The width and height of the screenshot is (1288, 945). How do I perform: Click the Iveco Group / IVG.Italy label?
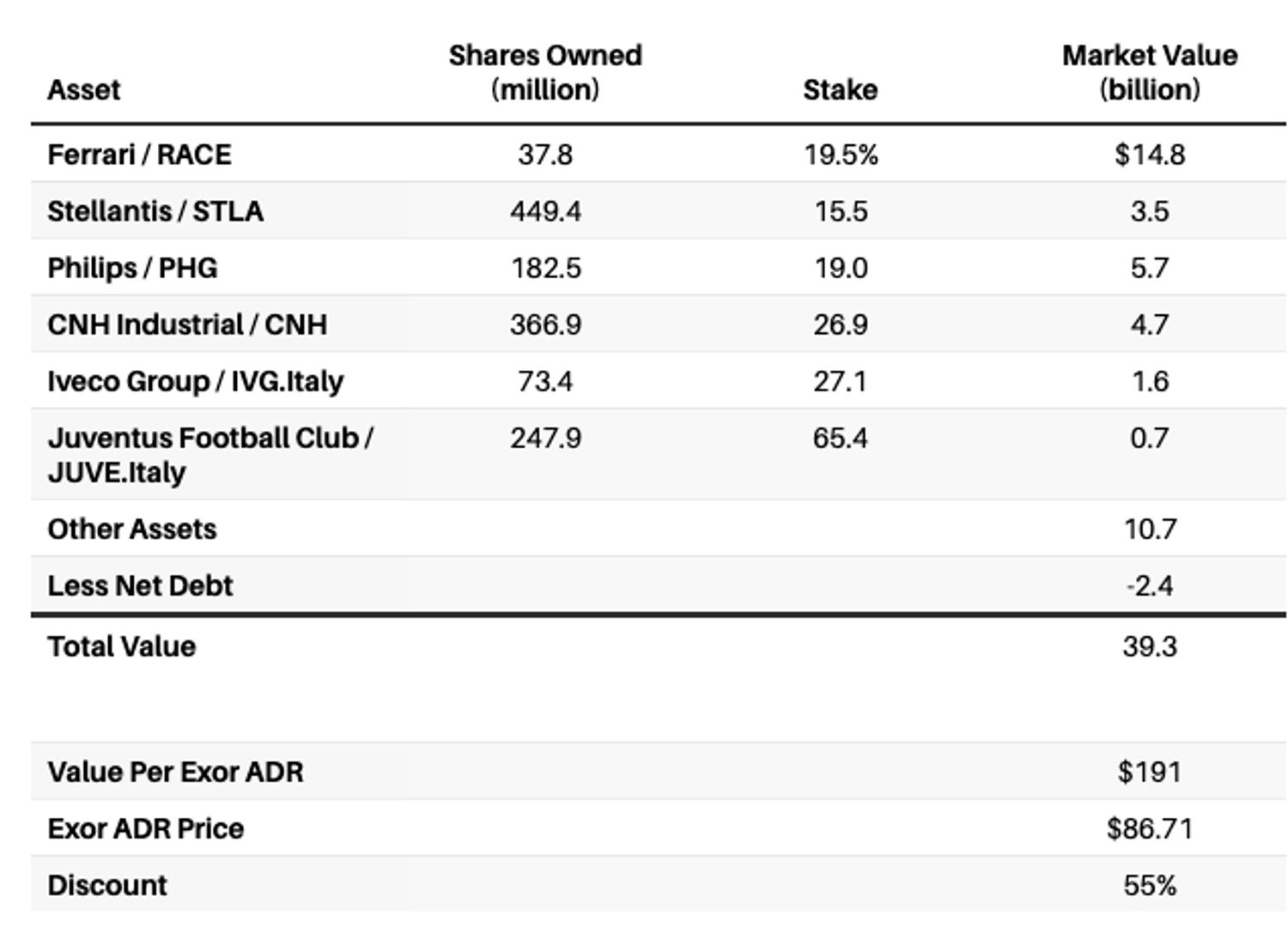(195, 381)
